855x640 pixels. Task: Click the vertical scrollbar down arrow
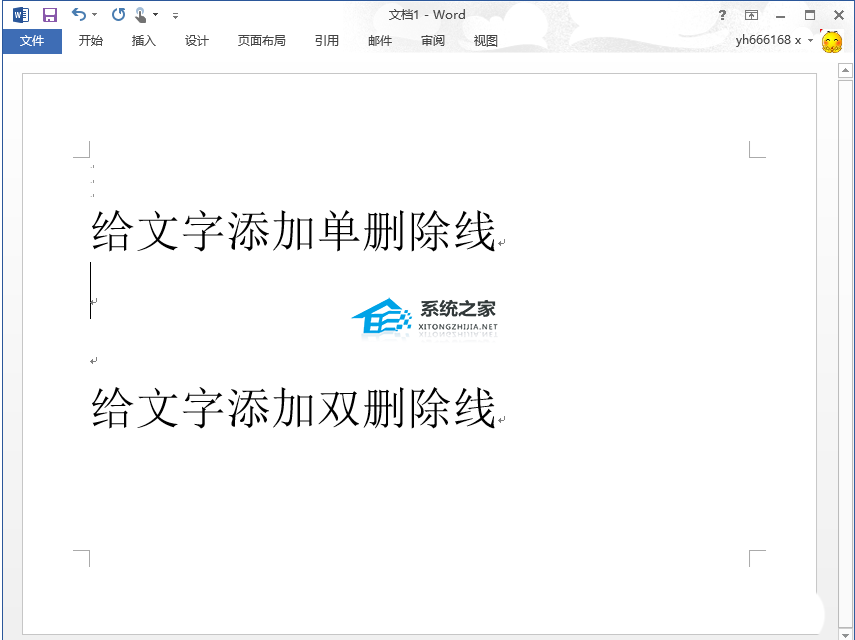846,634
